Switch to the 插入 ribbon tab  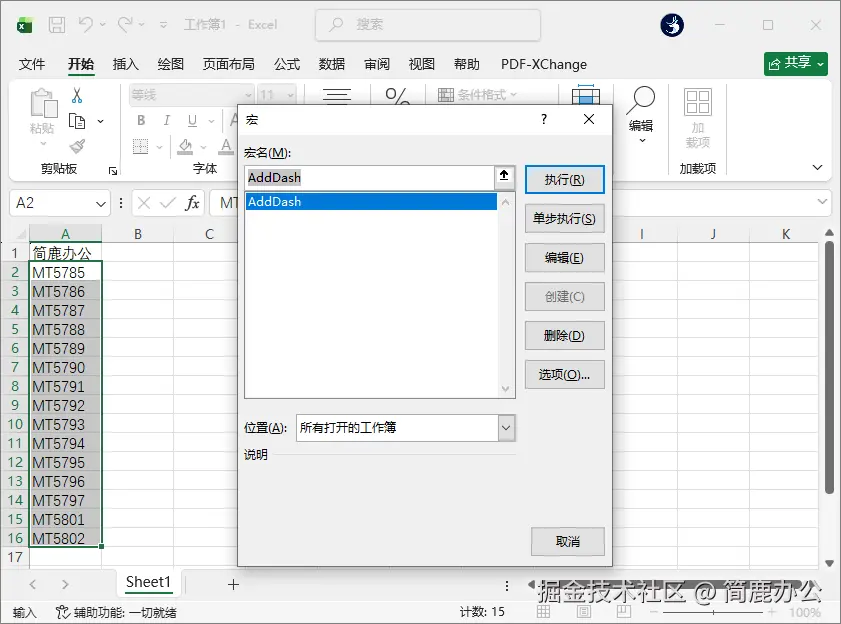(x=125, y=63)
